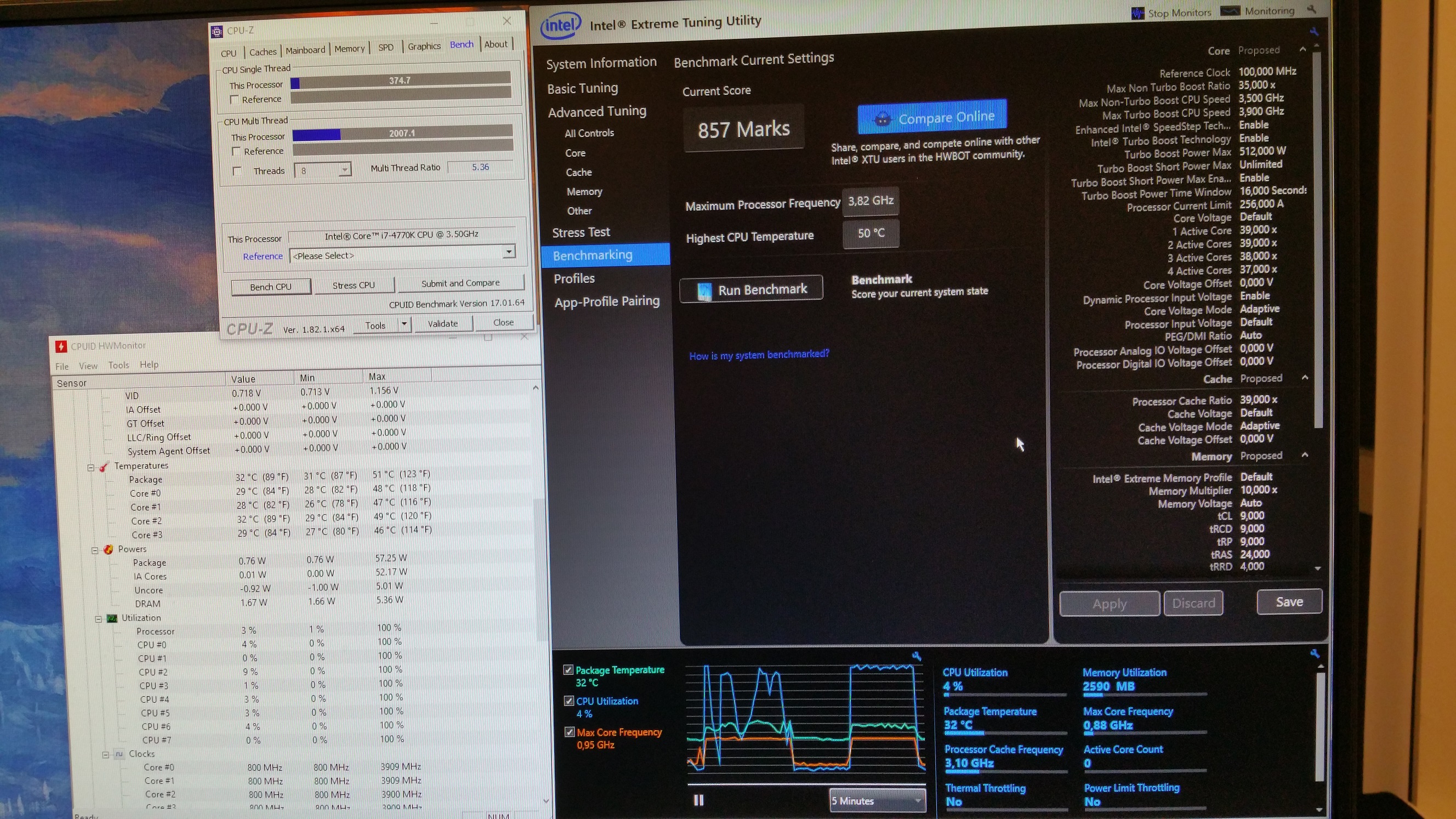Click the Temperatures thermometer icon in HWMonitor
The image size is (1456, 819).
coord(104,467)
